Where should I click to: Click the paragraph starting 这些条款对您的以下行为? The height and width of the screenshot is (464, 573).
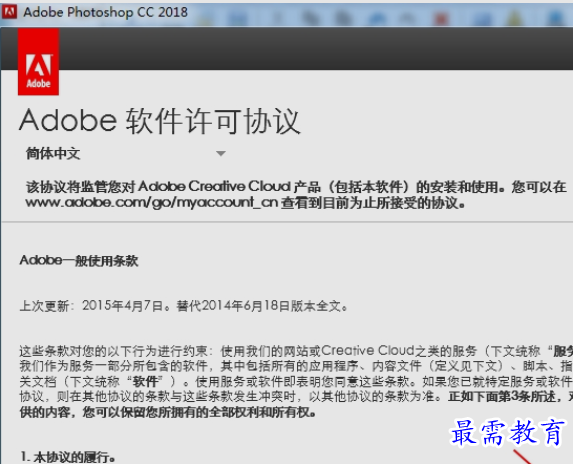pyautogui.click(x=296, y=381)
